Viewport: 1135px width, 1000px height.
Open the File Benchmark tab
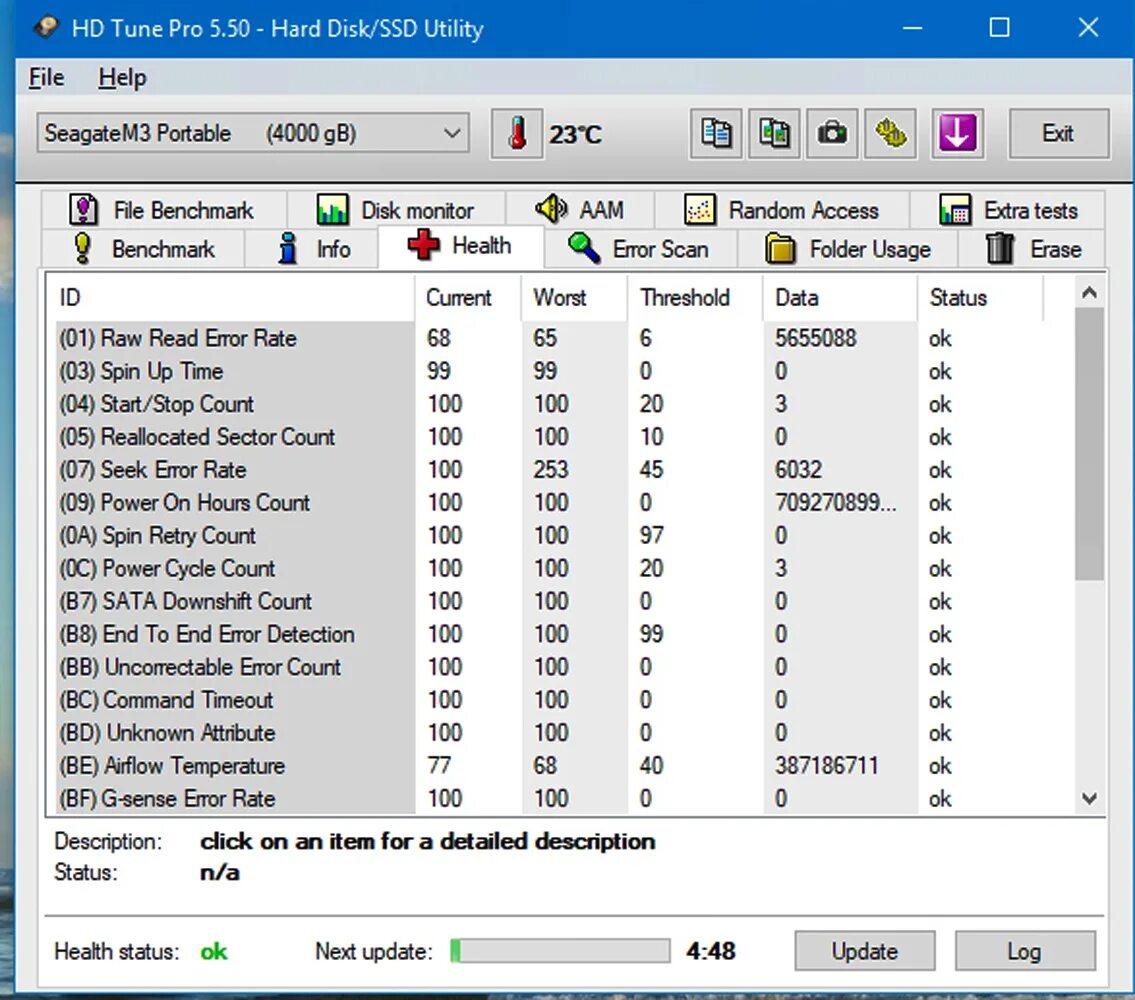tap(163, 210)
